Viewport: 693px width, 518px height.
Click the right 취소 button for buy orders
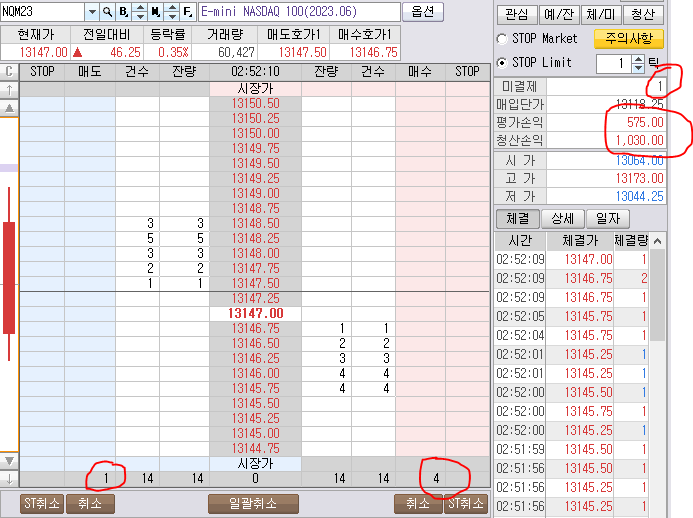click(418, 503)
